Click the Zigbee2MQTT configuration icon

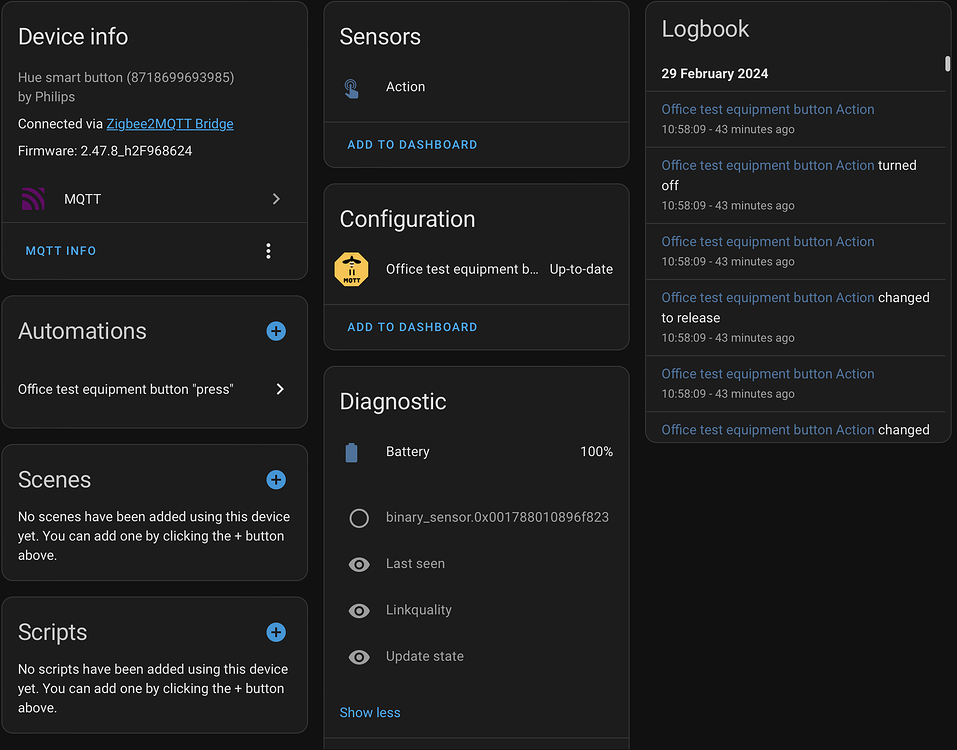pyautogui.click(x=353, y=269)
